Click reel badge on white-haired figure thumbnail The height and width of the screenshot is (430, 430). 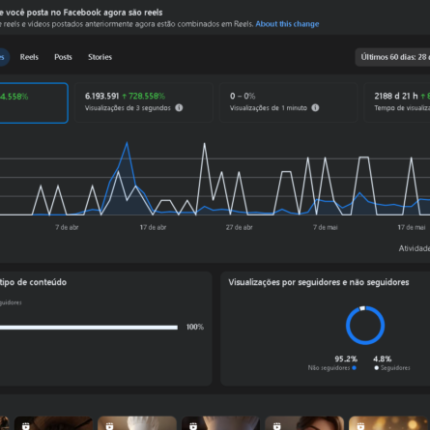pyautogui.click(x=109, y=426)
